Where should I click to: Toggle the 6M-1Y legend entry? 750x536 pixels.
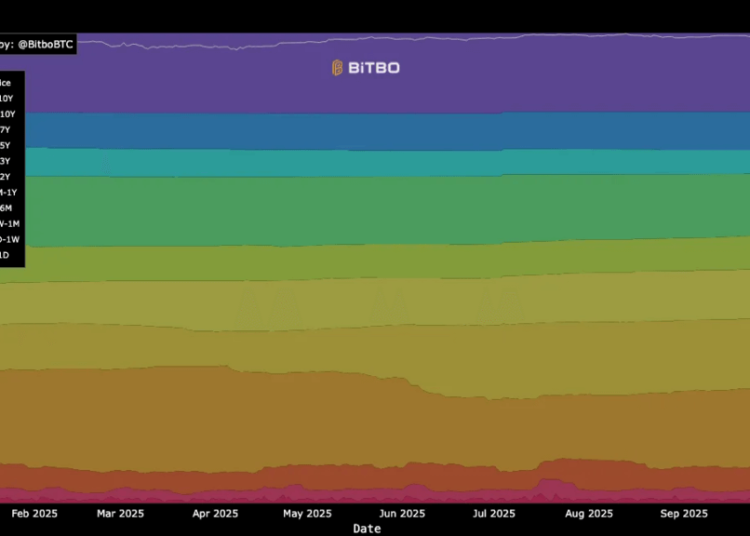8,192
